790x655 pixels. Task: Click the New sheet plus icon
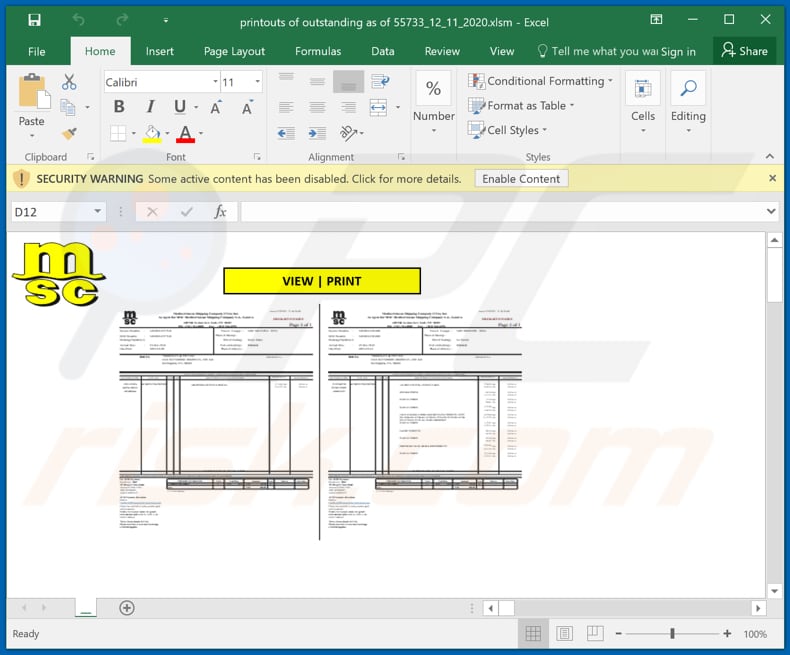point(127,608)
